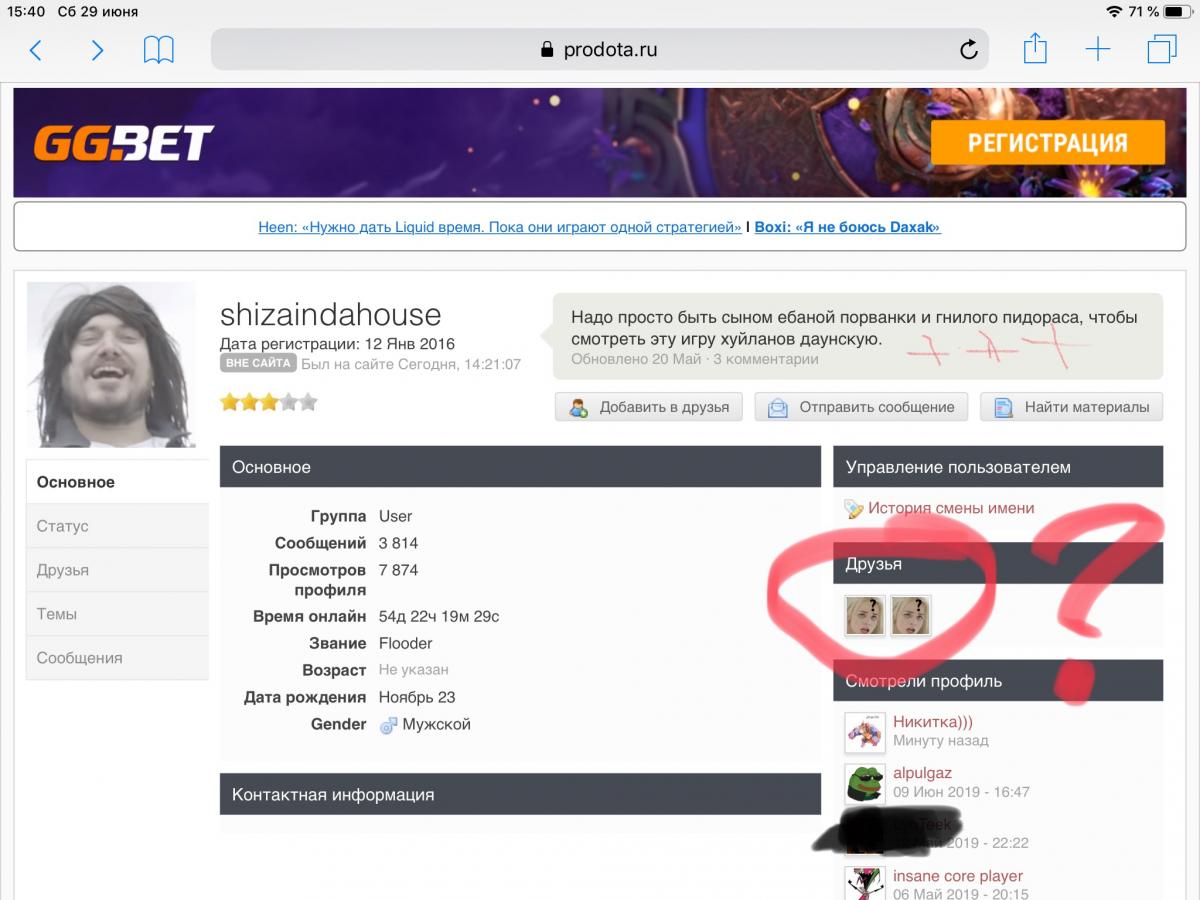Image resolution: width=1200 pixels, height=900 pixels.
Task: Open the Сообщения sidebar tab
Action: (x=117, y=658)
